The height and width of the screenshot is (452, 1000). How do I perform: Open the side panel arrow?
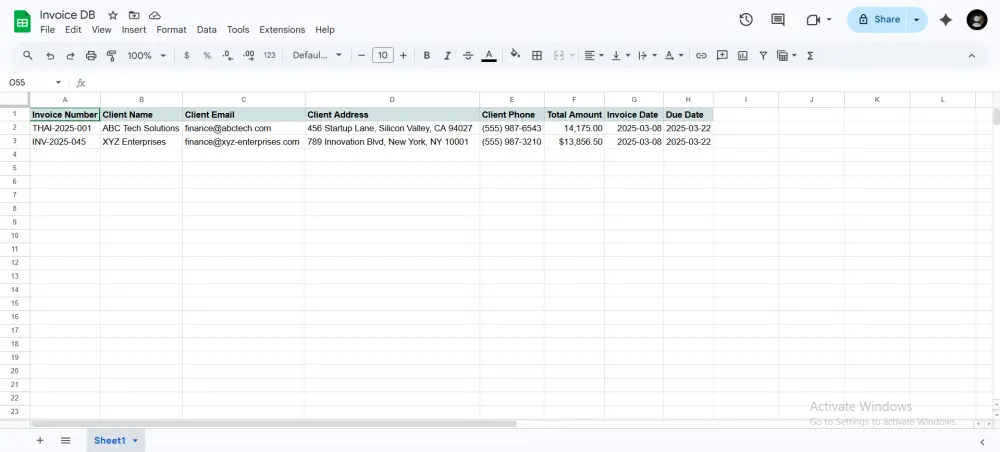click(982, 441)
